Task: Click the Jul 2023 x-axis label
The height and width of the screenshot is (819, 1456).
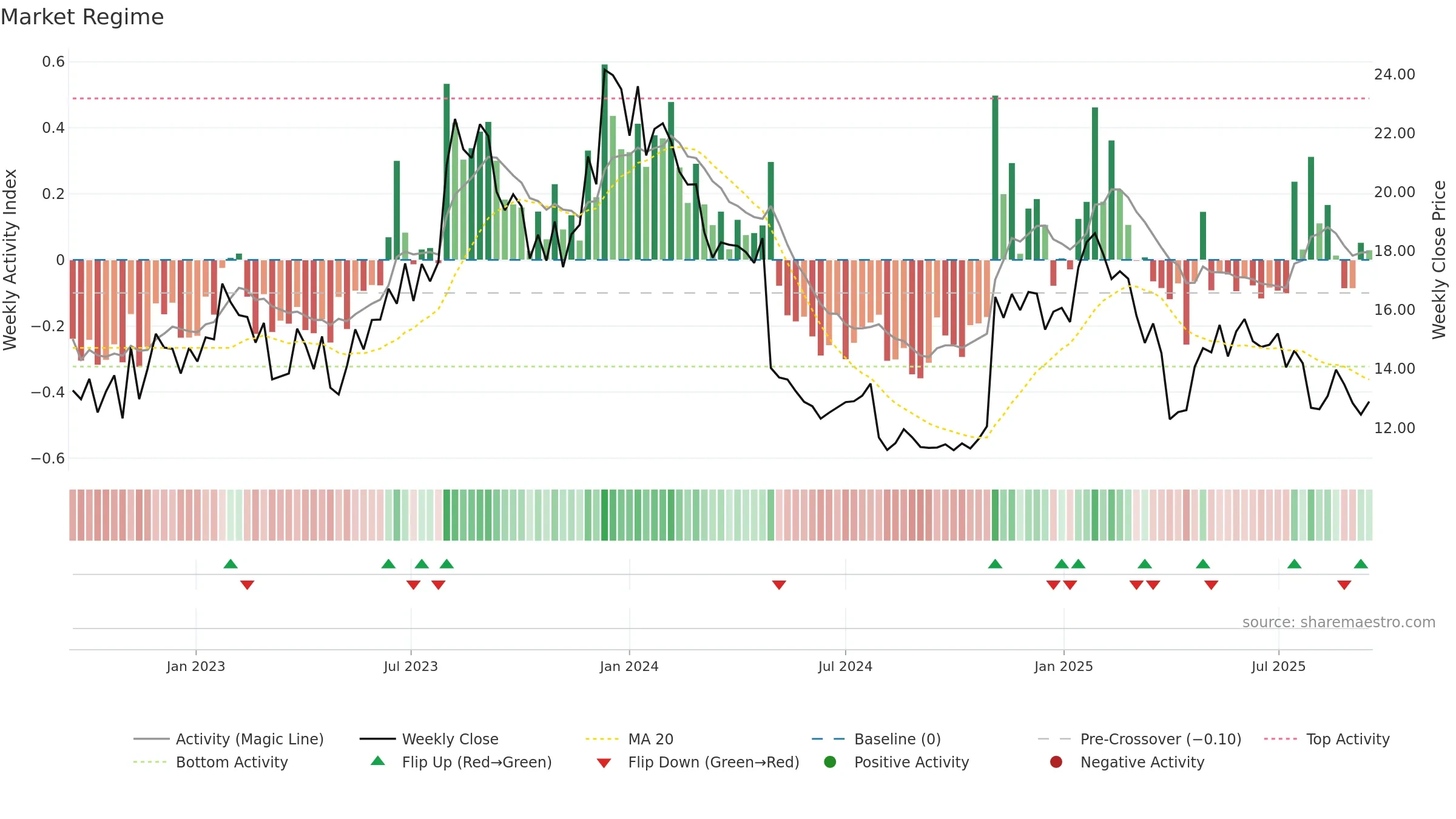Action: click(411, 666)
